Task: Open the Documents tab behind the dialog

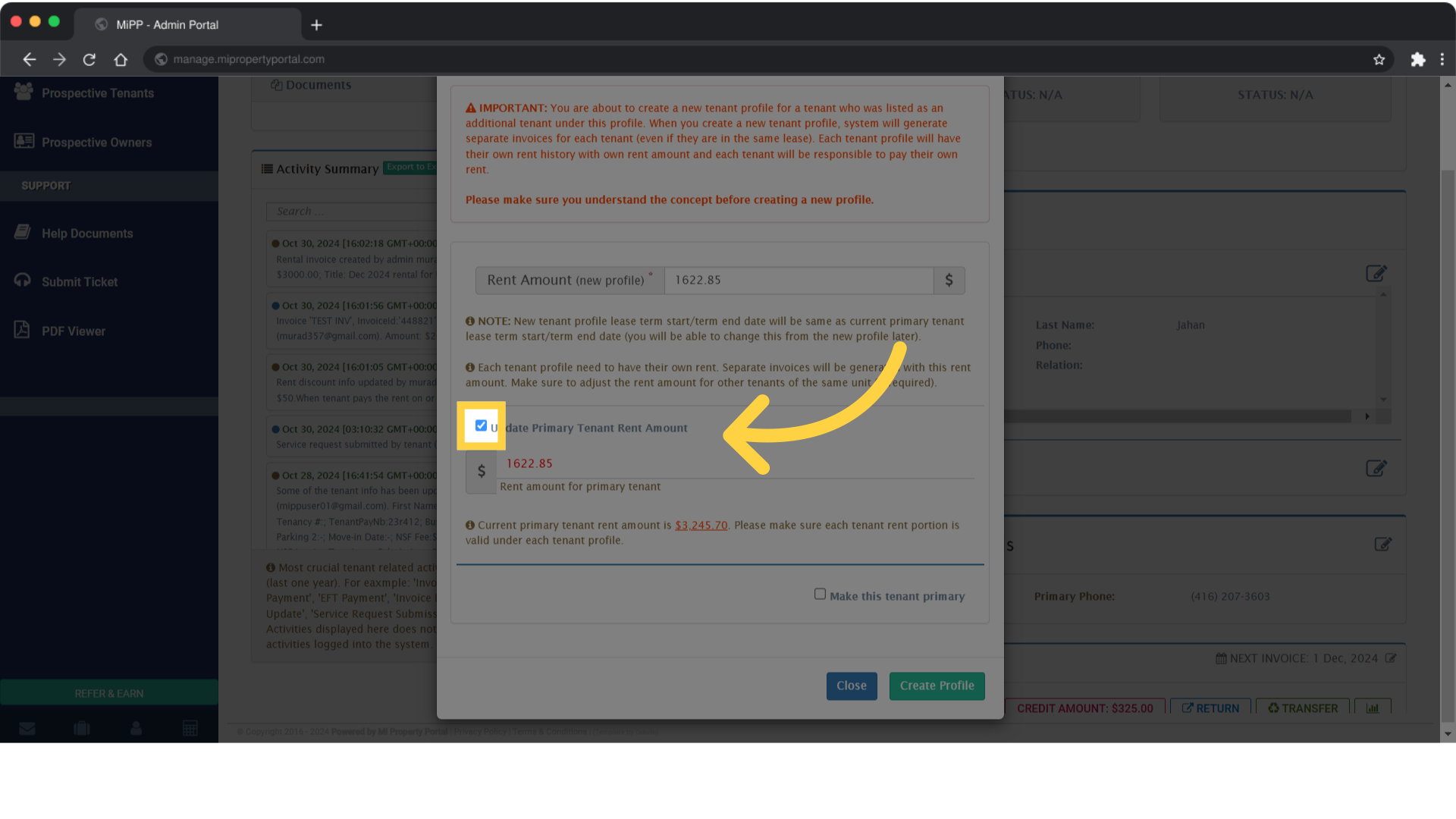Action: click(311, 85)
